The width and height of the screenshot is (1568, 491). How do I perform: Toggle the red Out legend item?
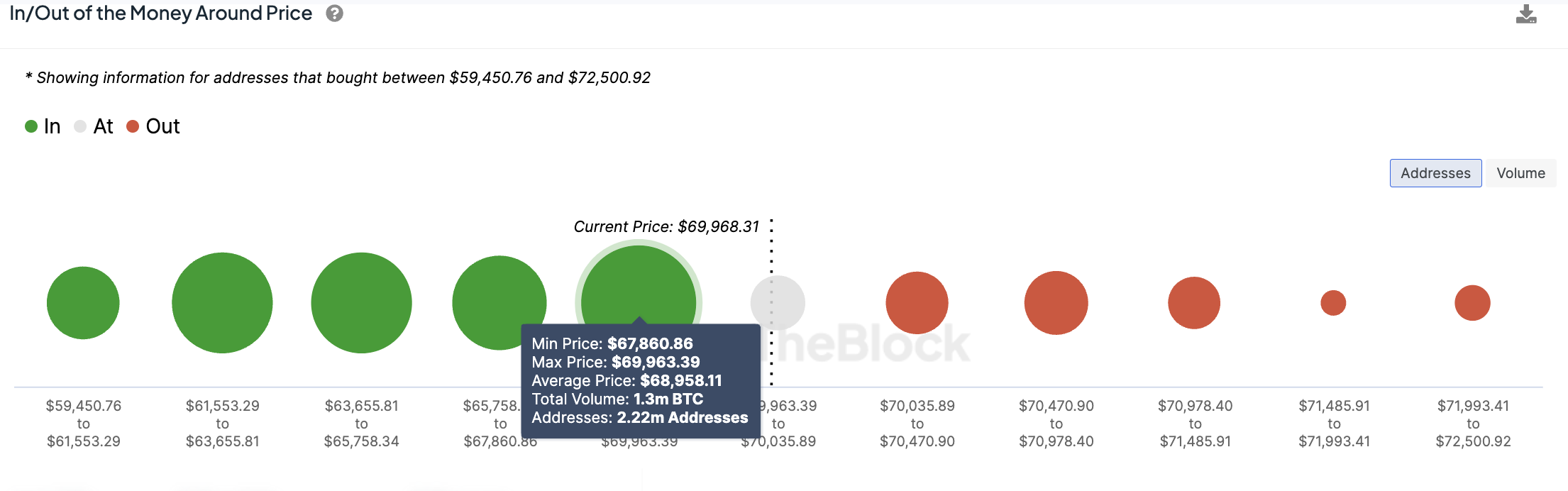(x=153, y=126)
